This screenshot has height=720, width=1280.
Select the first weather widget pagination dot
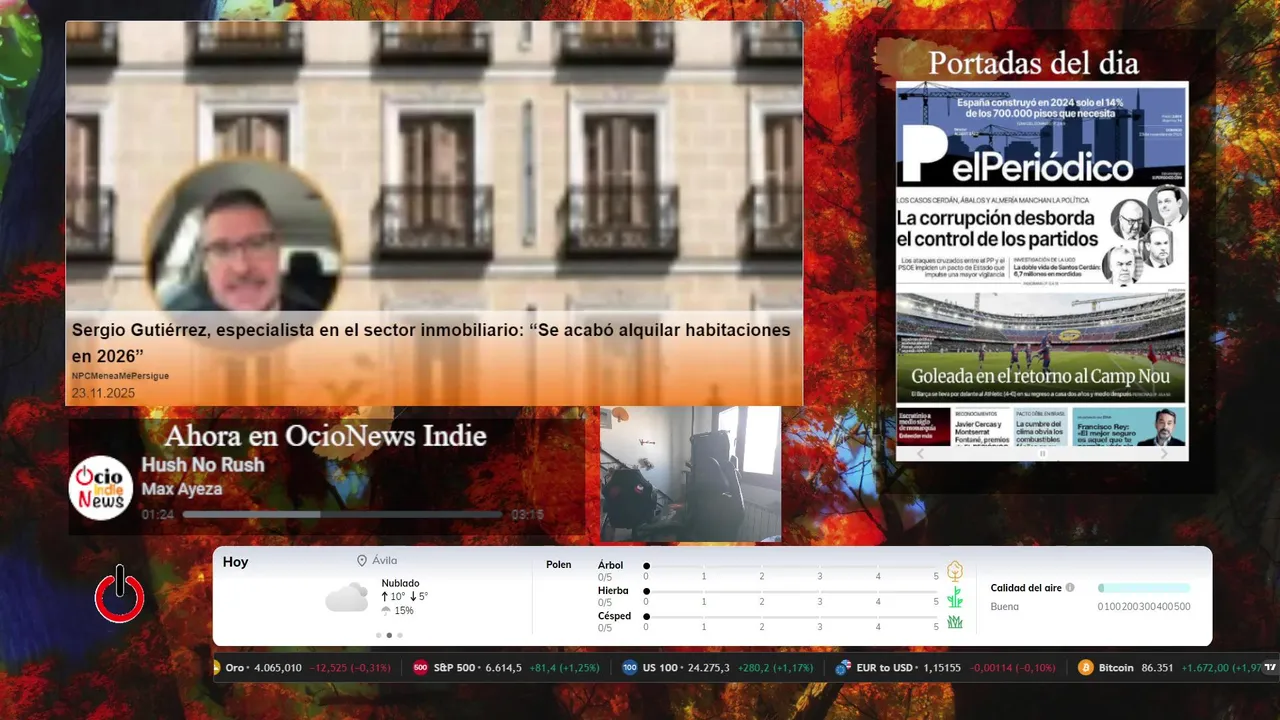click(378, 635)
